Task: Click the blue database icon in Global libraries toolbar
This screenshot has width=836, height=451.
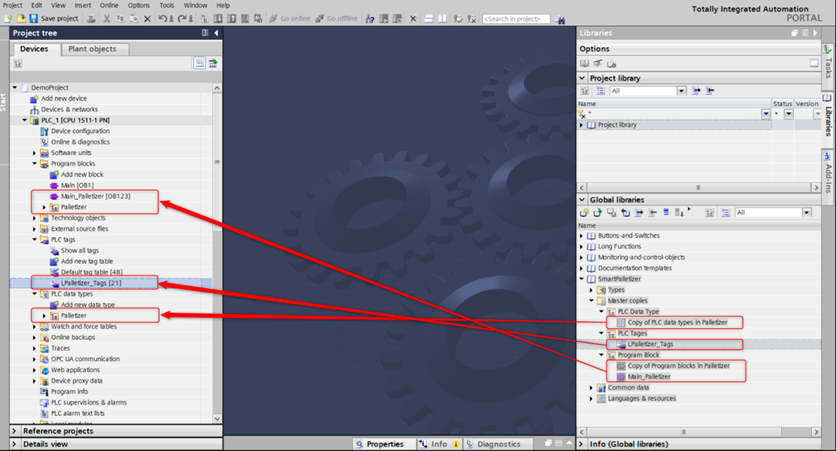Action: [666, 213]
